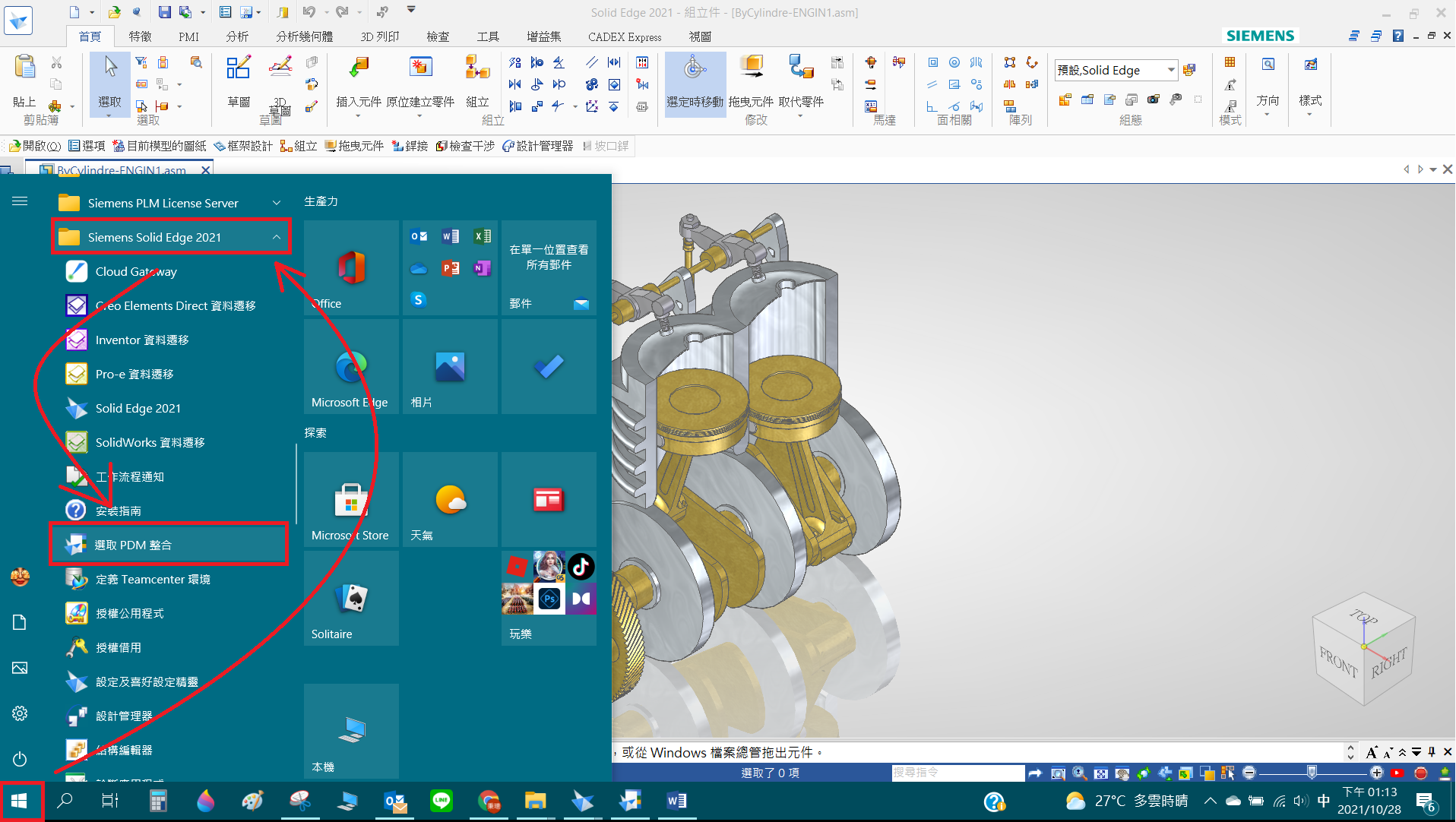The height and width of the screenshot is (822, 1456).
Task: Open the 預設,Solid Edge configuration dropdown
Action: point(1171,70)
